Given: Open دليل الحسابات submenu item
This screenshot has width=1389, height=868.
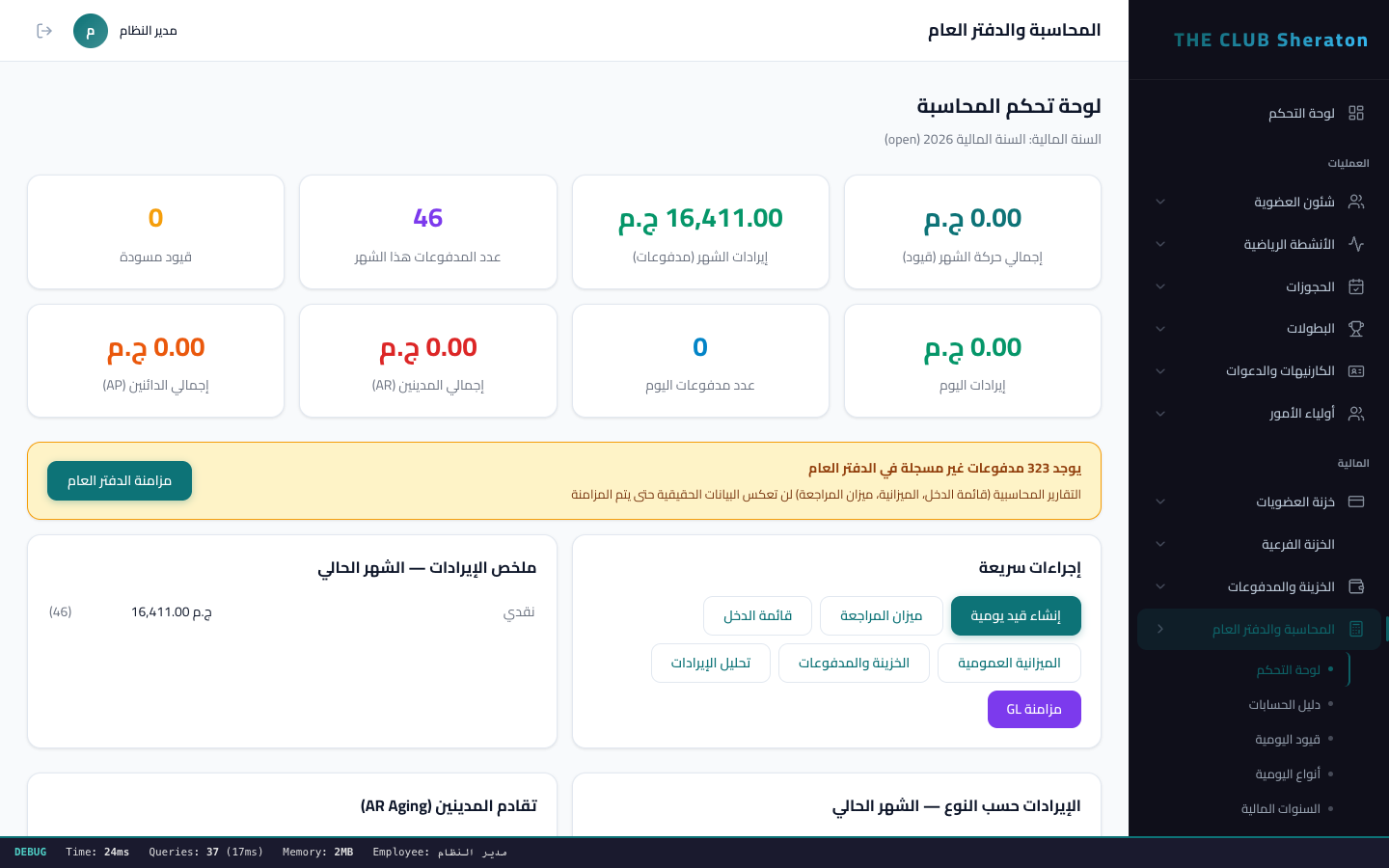Looking at the screenshot, I should pos(1284,704).
